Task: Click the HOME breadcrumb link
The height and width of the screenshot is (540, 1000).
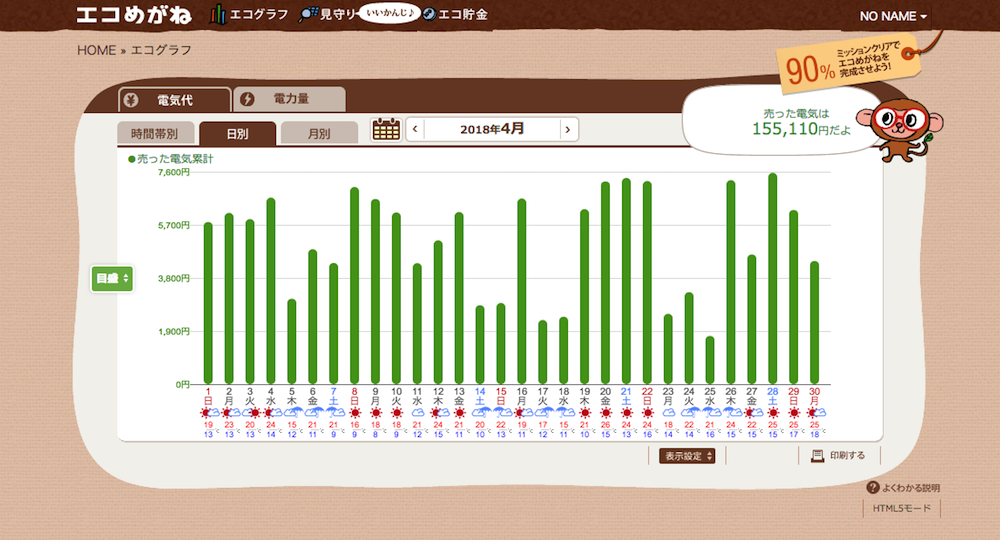Action: click(96, 50)
